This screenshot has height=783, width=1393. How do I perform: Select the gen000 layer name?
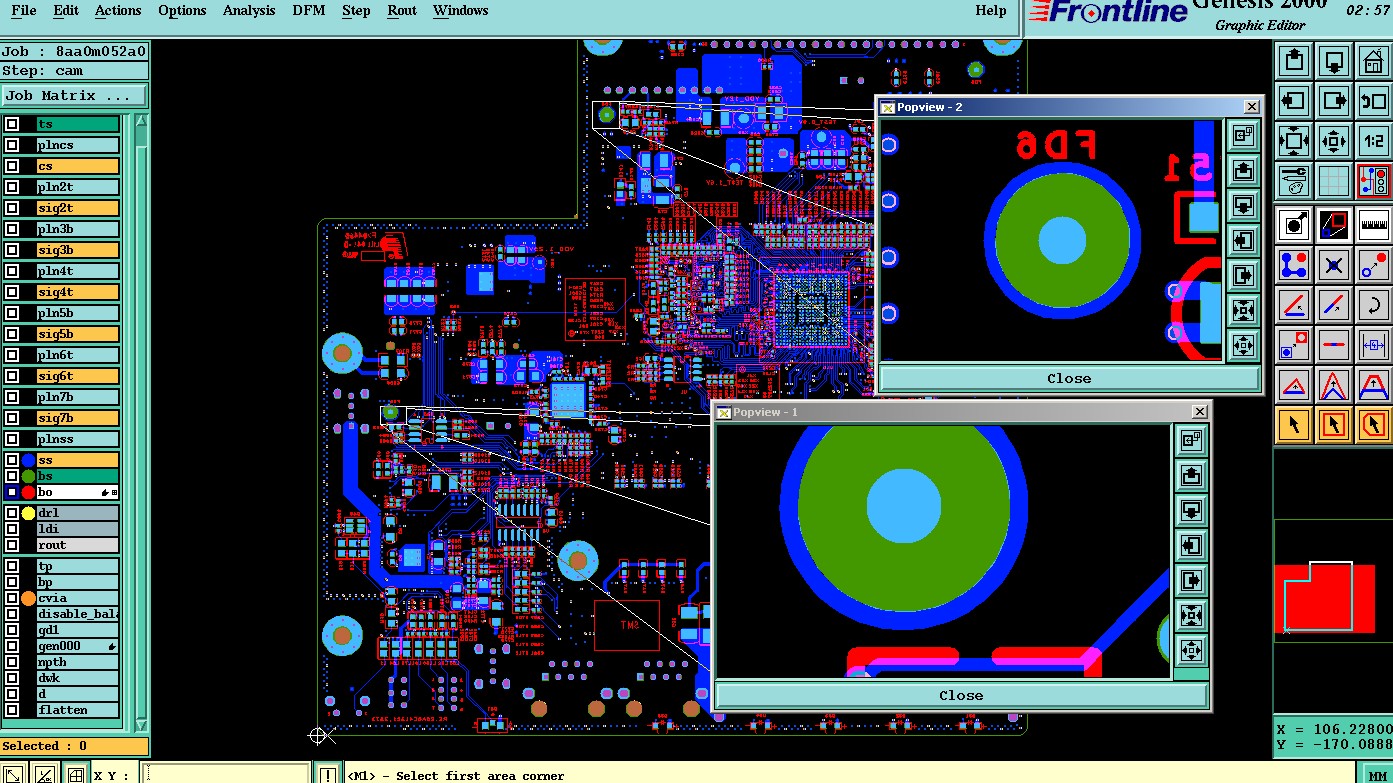coord(78,646)
